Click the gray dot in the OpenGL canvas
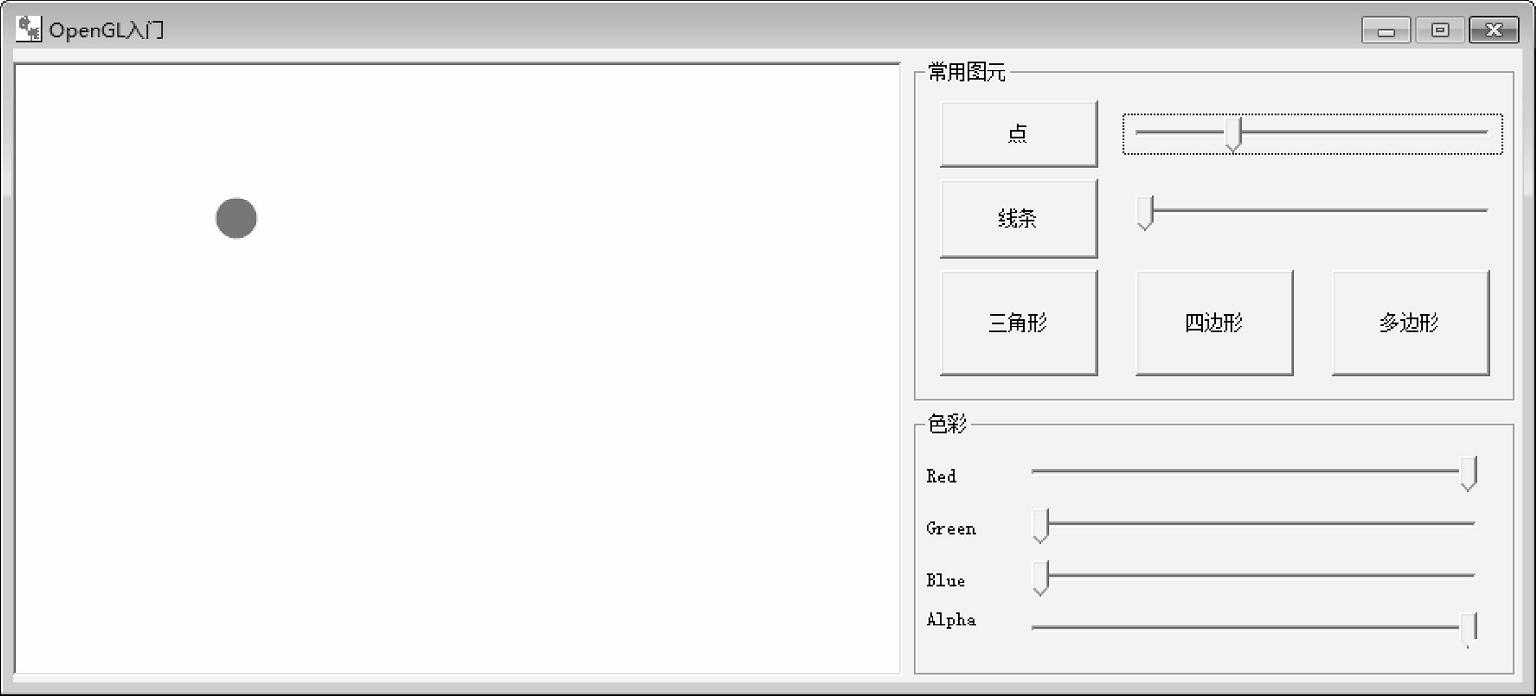This screenshot has width=1536, height=696. pyautogui.click(x=236, y=218)
